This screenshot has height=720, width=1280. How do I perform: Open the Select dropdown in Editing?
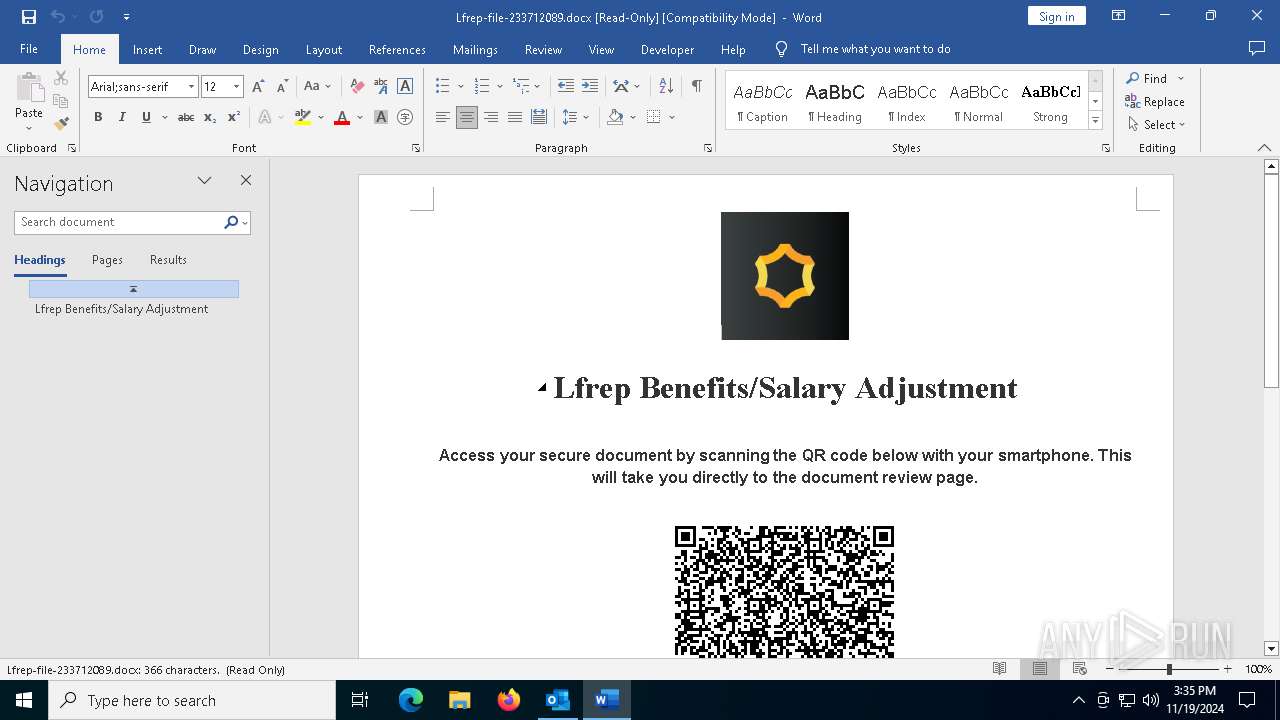point(1156,125)
